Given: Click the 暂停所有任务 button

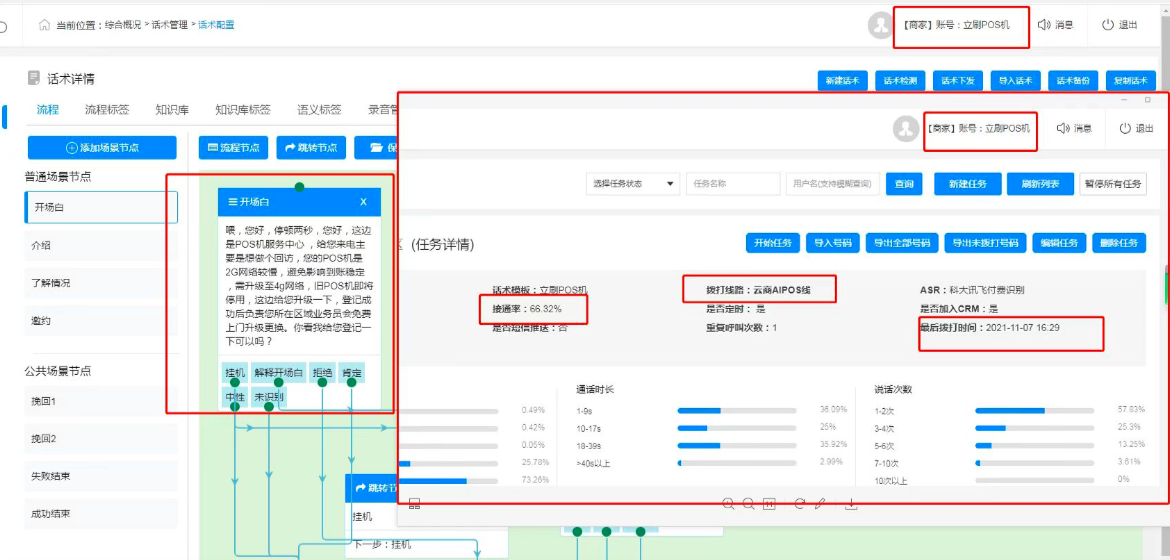Looking at the screenshot, I should pyautogui.click(x=1113, y=184).
